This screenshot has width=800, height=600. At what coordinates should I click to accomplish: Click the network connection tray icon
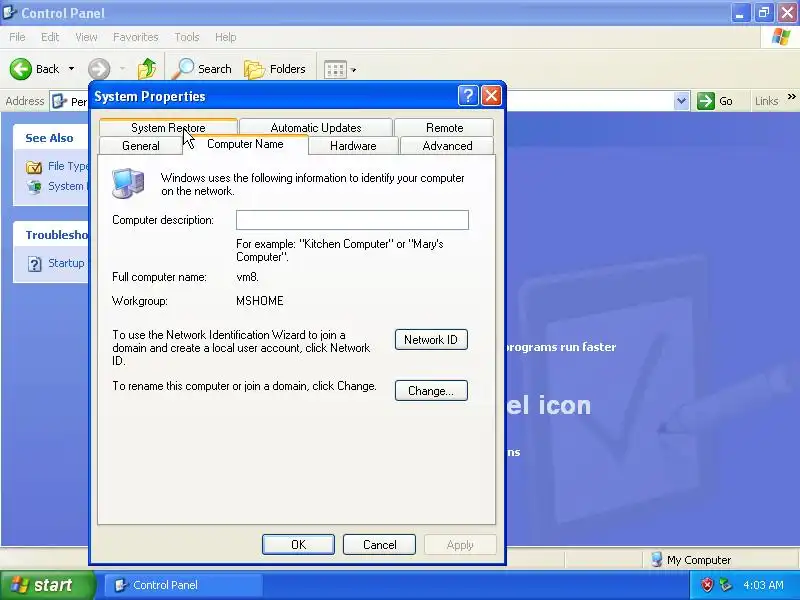tap(725, 585)
